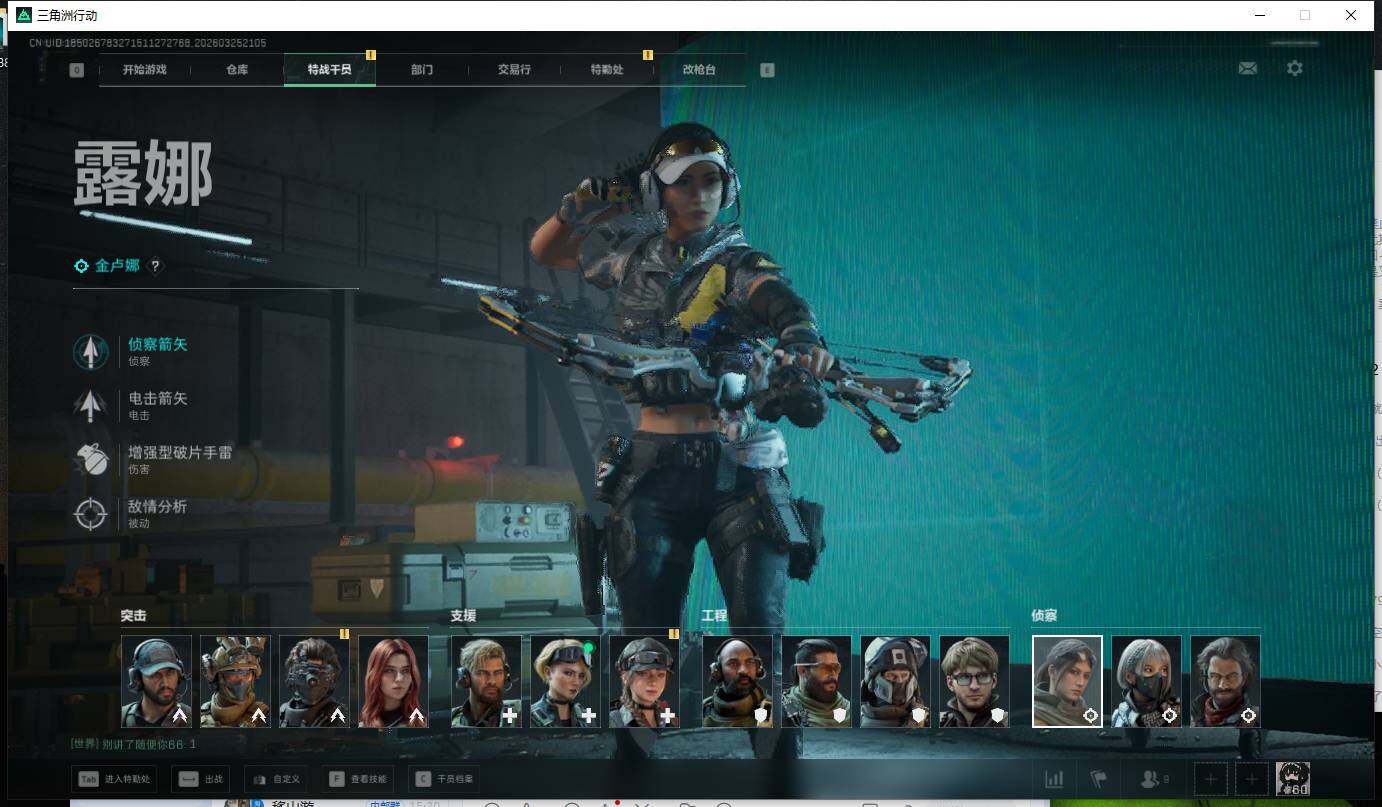Select support operator with goggles on head
This screenshot has height=807, width=1382.
click(566, 681)
